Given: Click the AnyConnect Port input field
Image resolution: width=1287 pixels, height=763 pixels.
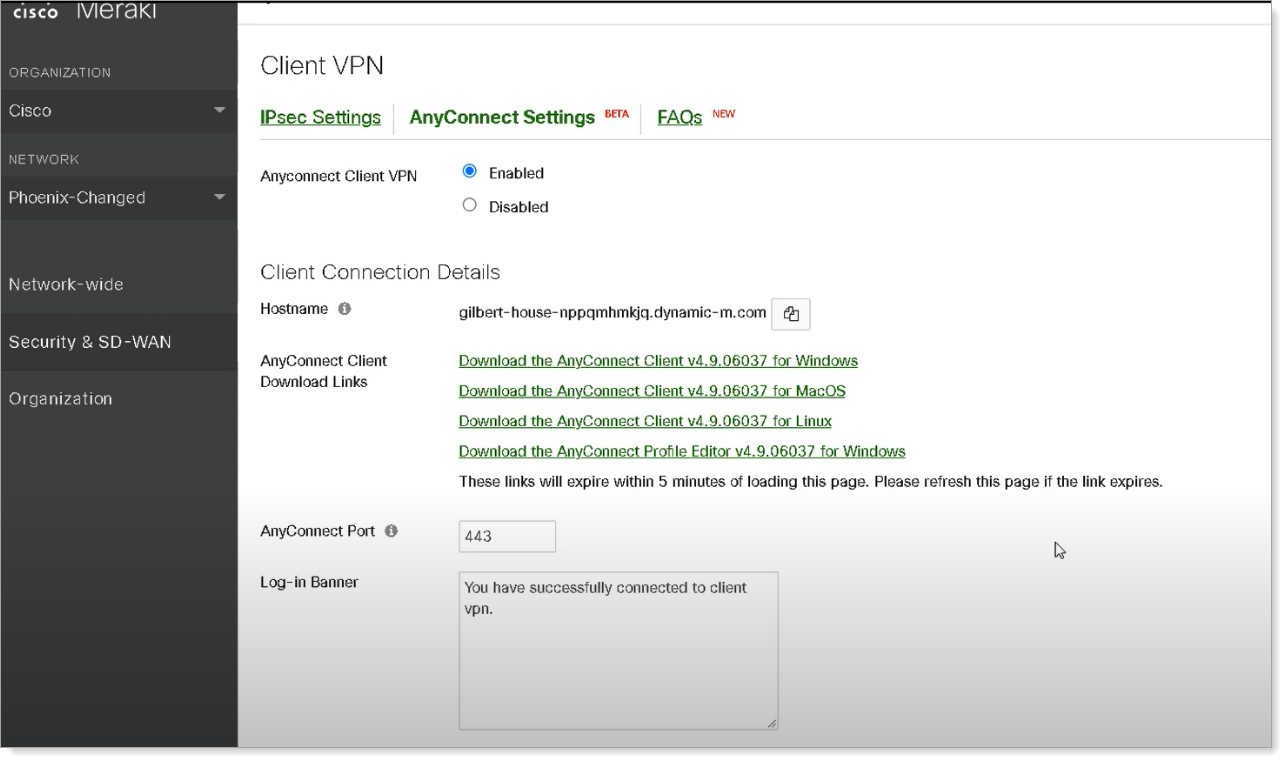Looking at the screenshot, I should pyautogui.click(x=506, y=536).
